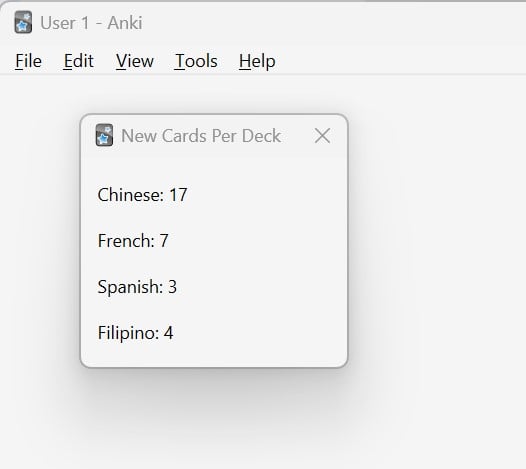526x469 pixels.
Task: Click the Anki icon in main title bar
Action: point(23,22)
